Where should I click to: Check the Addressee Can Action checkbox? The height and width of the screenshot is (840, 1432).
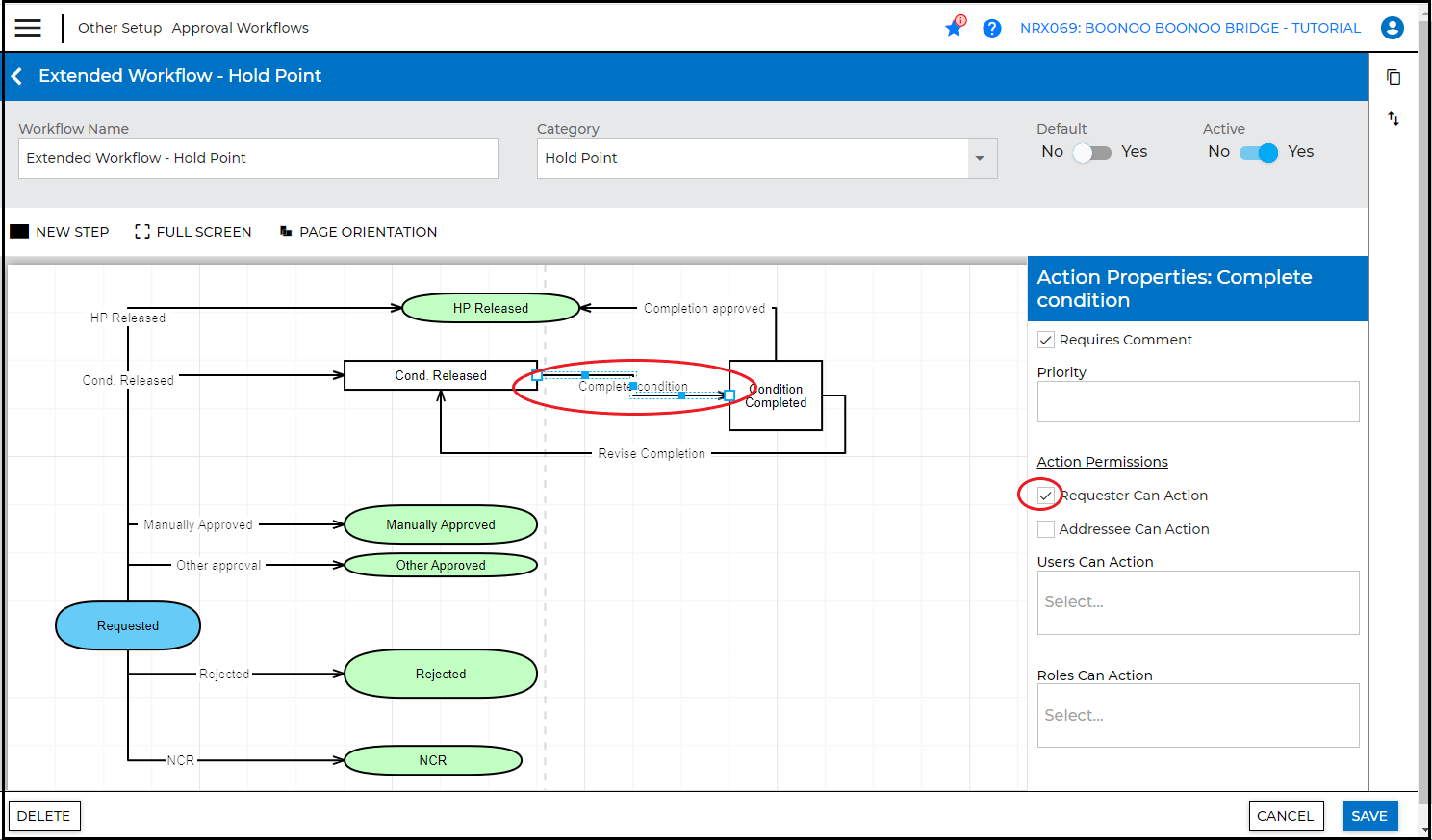click(1046, 529)
